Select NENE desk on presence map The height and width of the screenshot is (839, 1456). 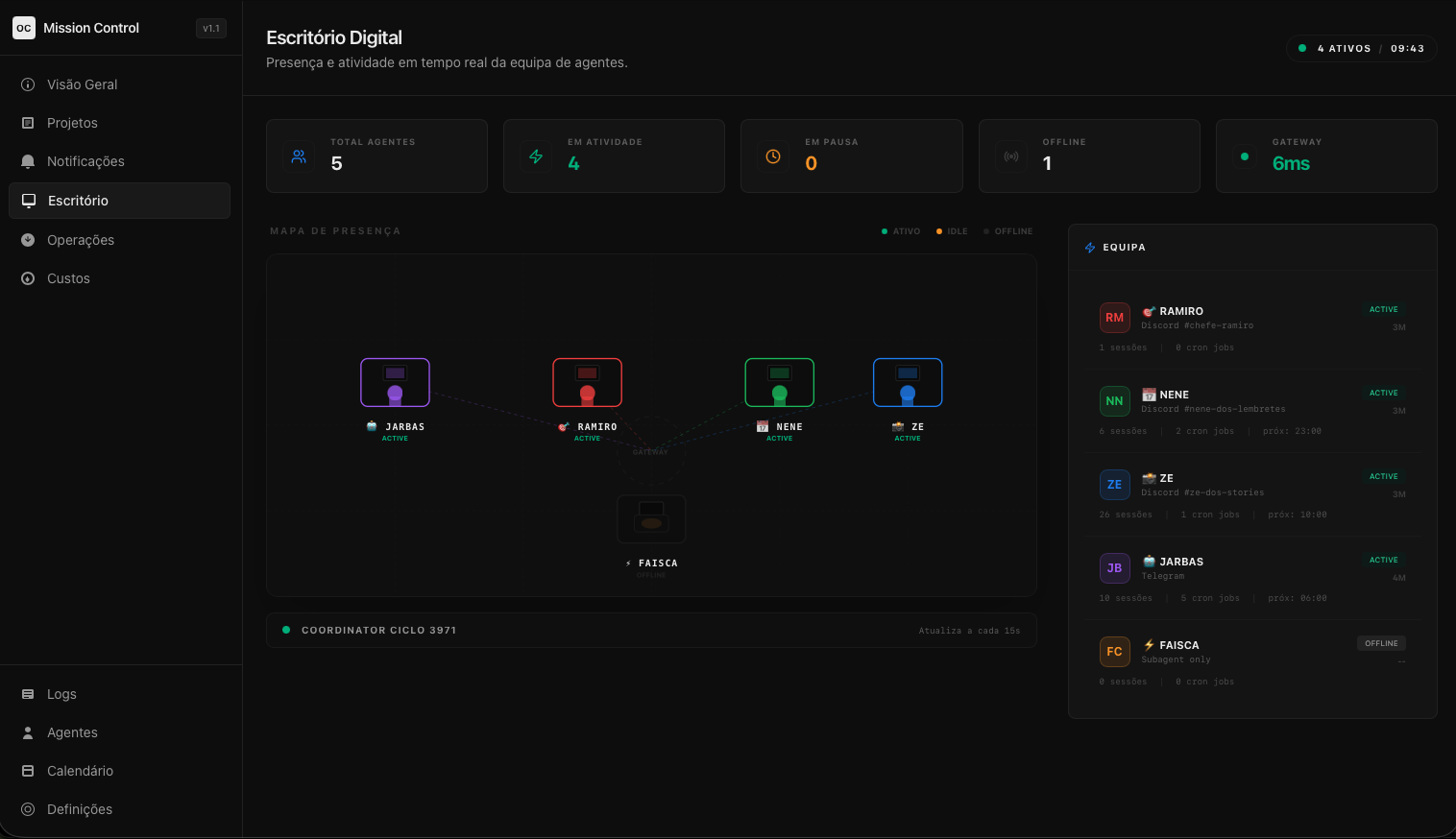tap(779, 383)
